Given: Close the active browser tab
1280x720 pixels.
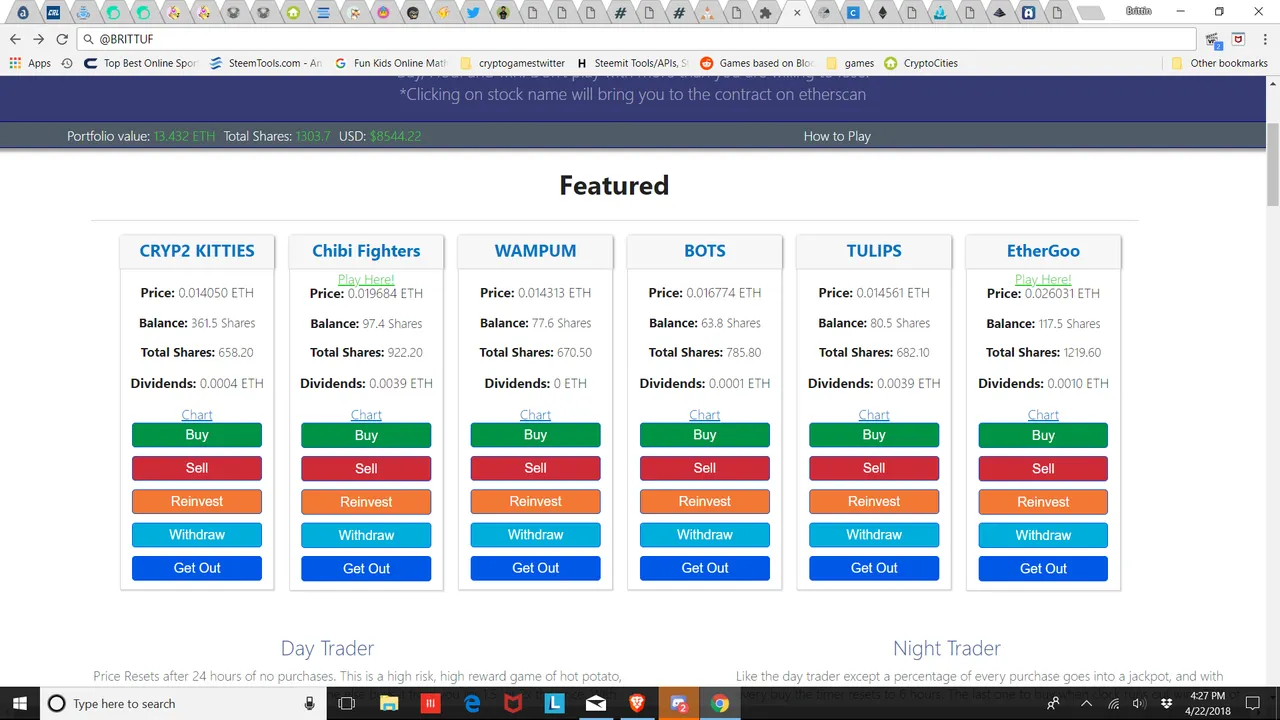Looking at the screenshot, I should [x=797, y=13].
